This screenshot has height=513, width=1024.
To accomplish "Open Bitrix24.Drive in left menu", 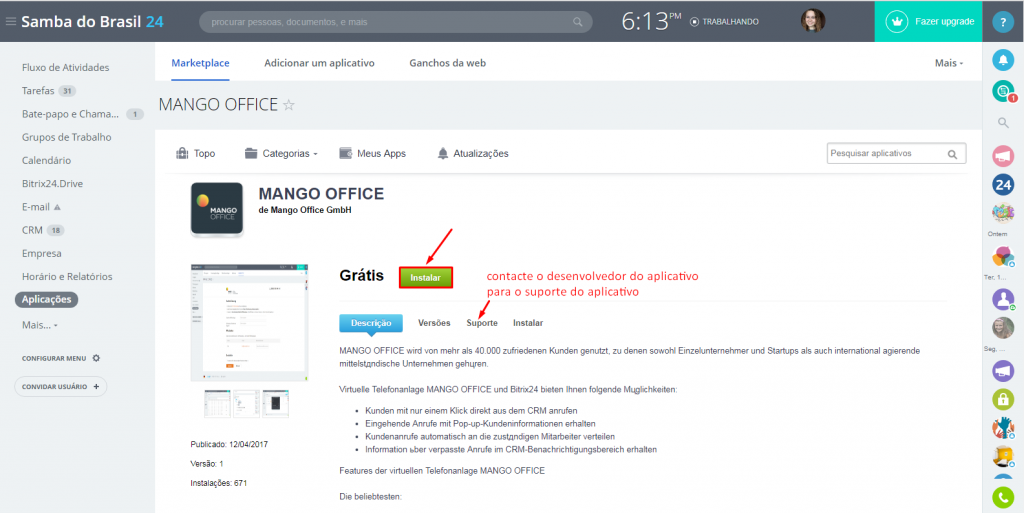I will (x=52, y=183).
